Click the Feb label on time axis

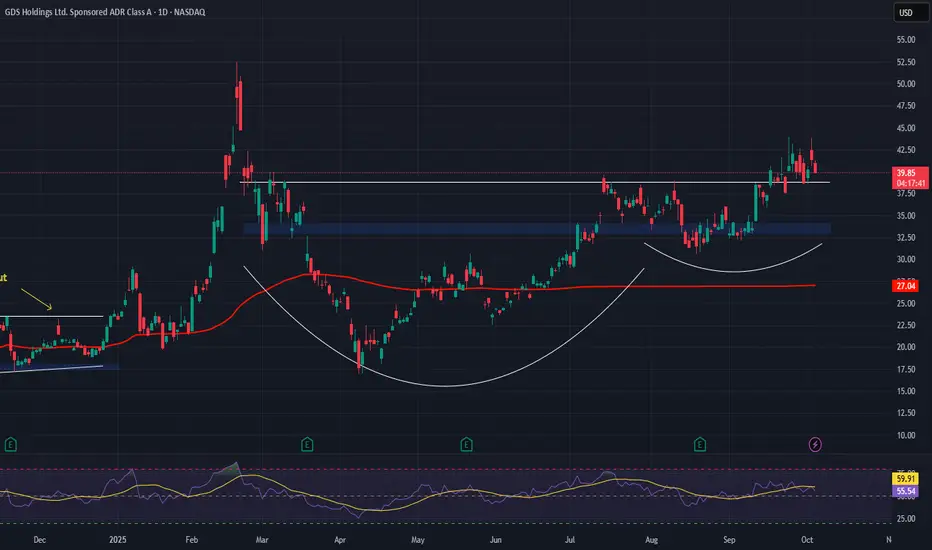pos(191,540)
